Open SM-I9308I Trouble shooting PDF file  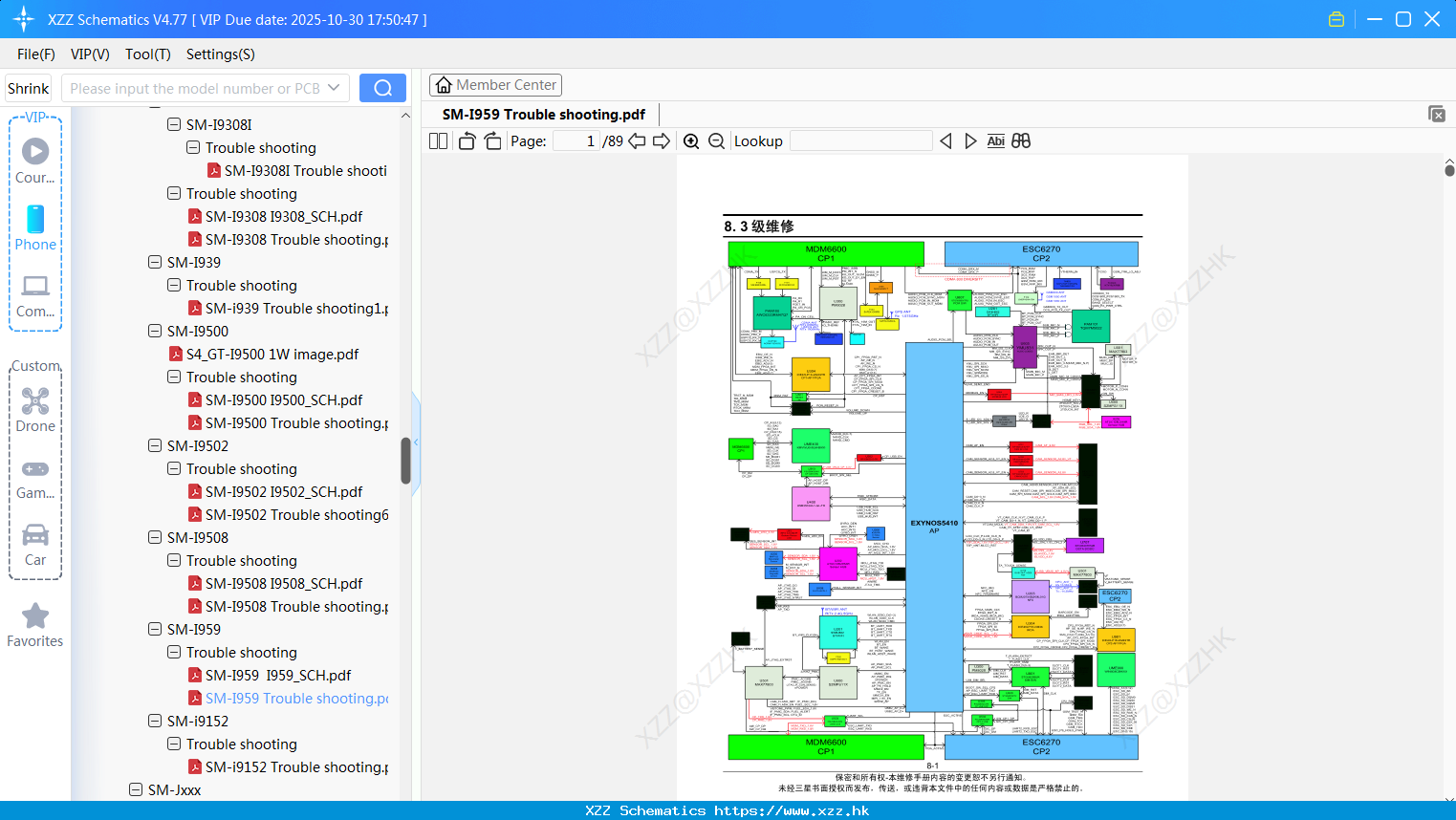[297, 170]
